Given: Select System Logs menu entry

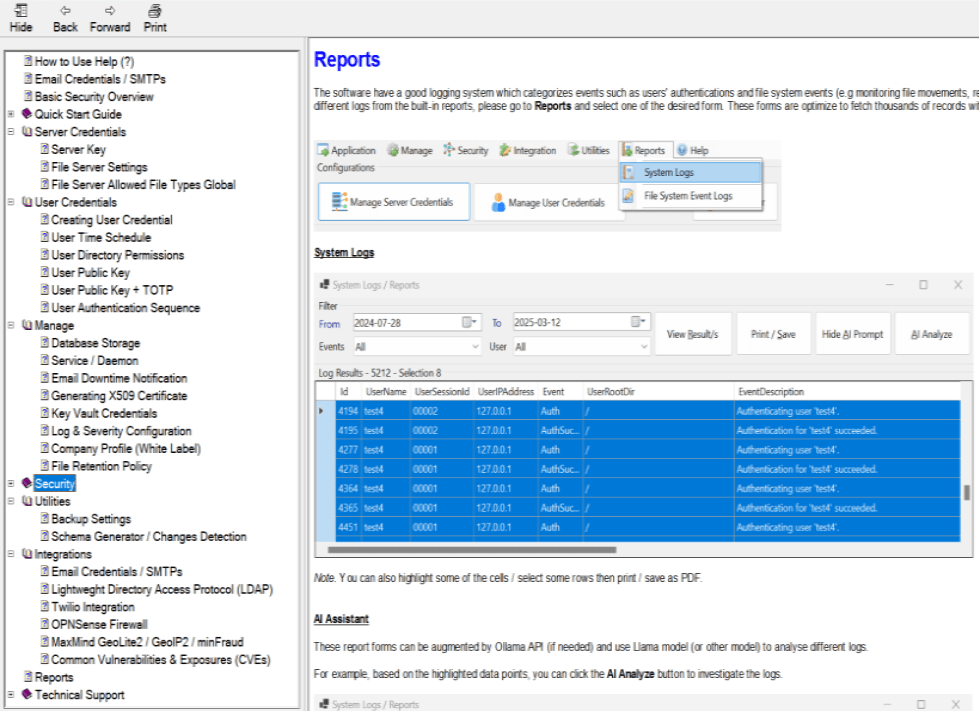Looking at the screenshot, I should click(691, 172).
